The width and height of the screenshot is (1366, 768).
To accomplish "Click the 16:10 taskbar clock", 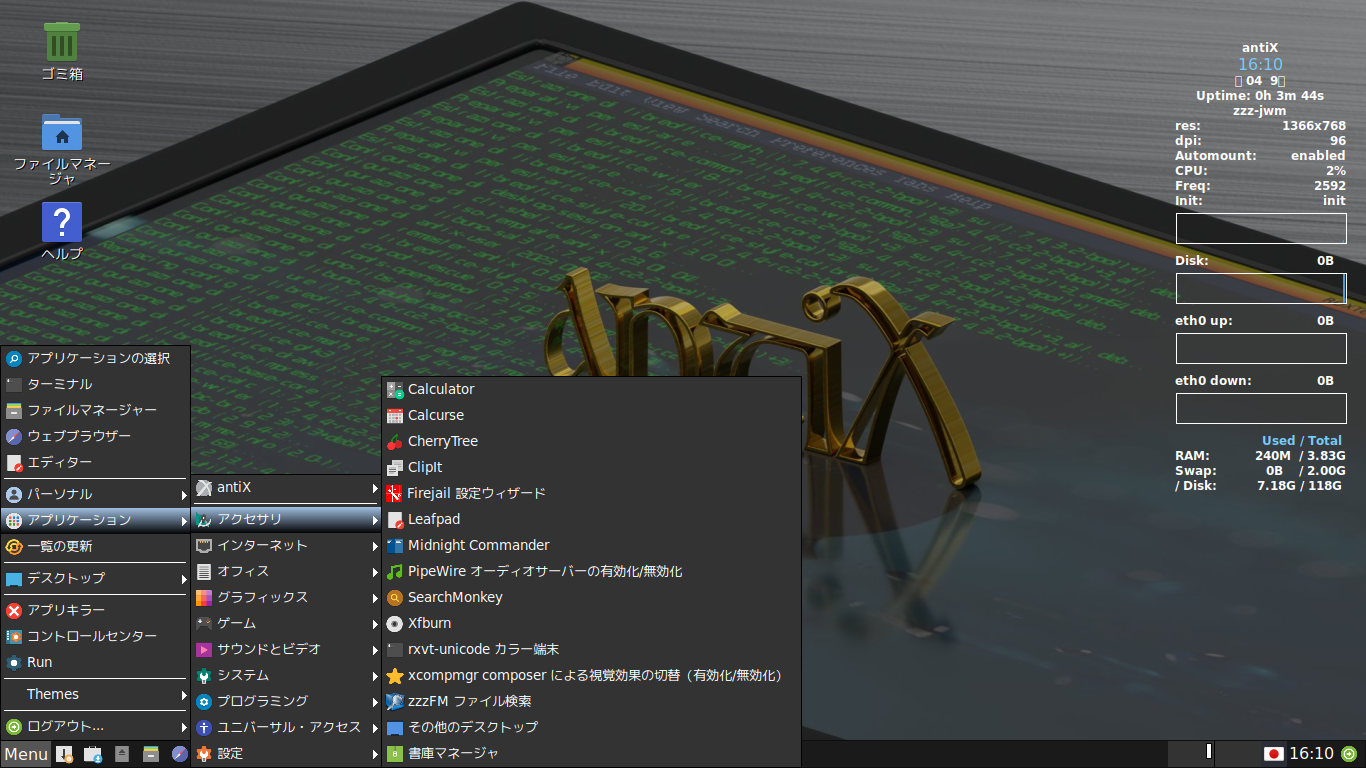I will pyautogui.click(x=1311, y=754).
